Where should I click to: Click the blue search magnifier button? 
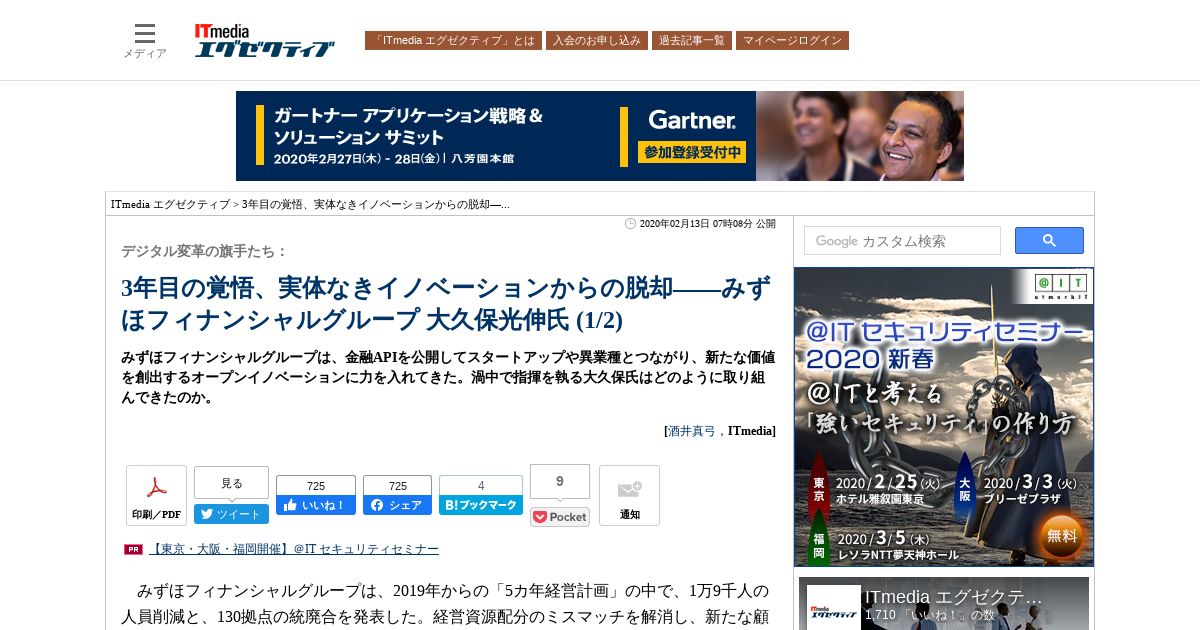[1049, 241]
